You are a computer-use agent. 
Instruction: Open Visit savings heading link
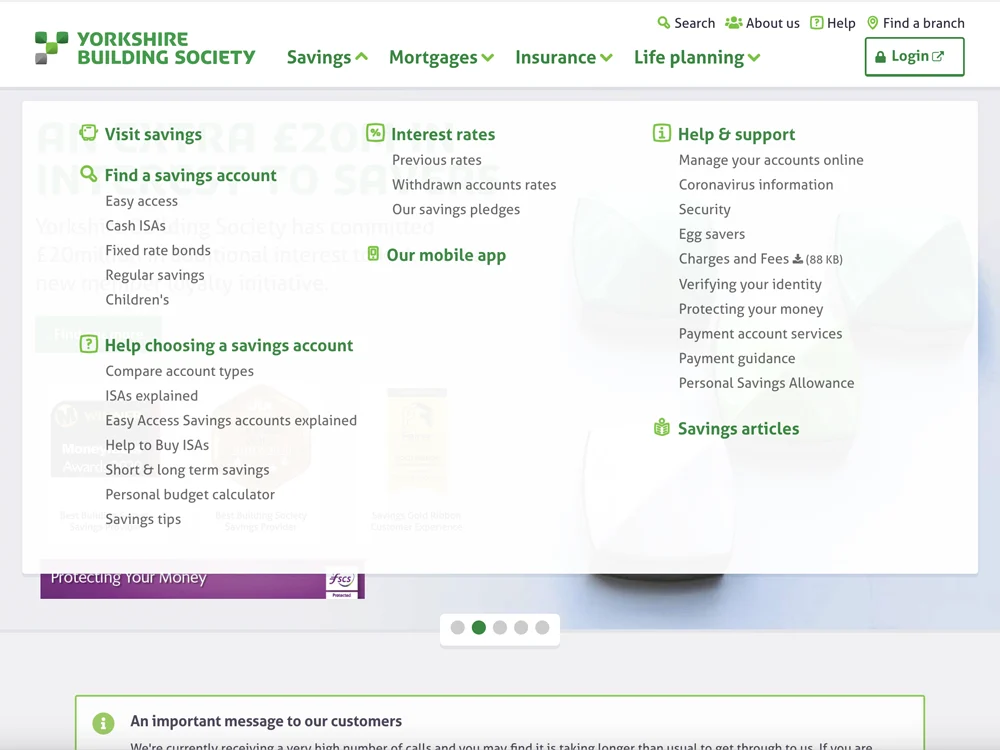pyautogui.click(x=153, y=135)
